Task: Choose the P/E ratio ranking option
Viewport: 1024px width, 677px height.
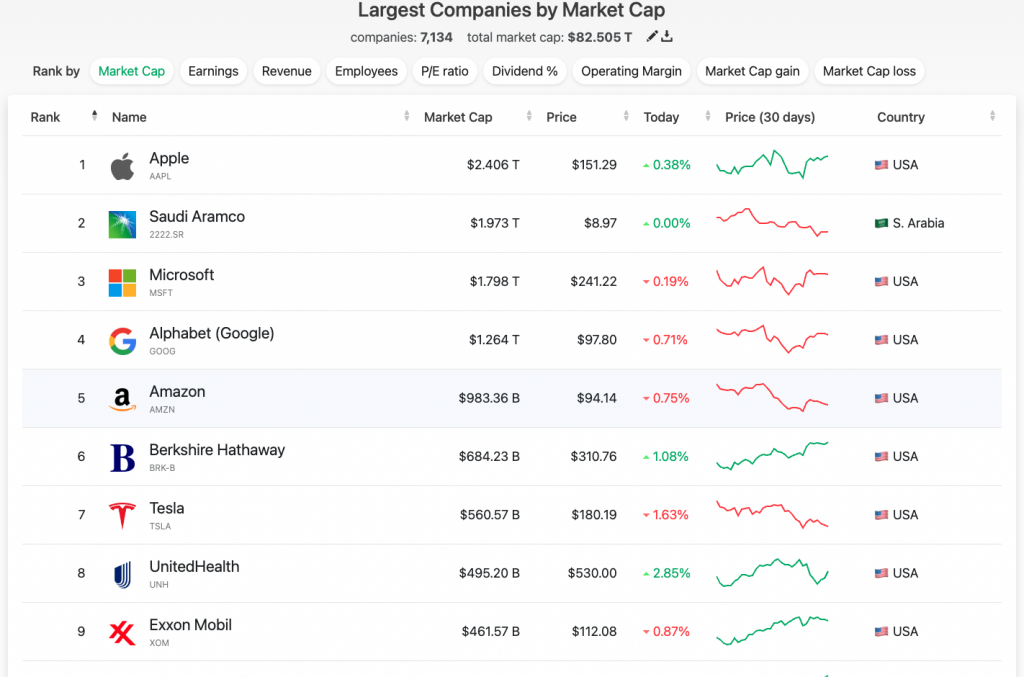Action: [444, 71]
